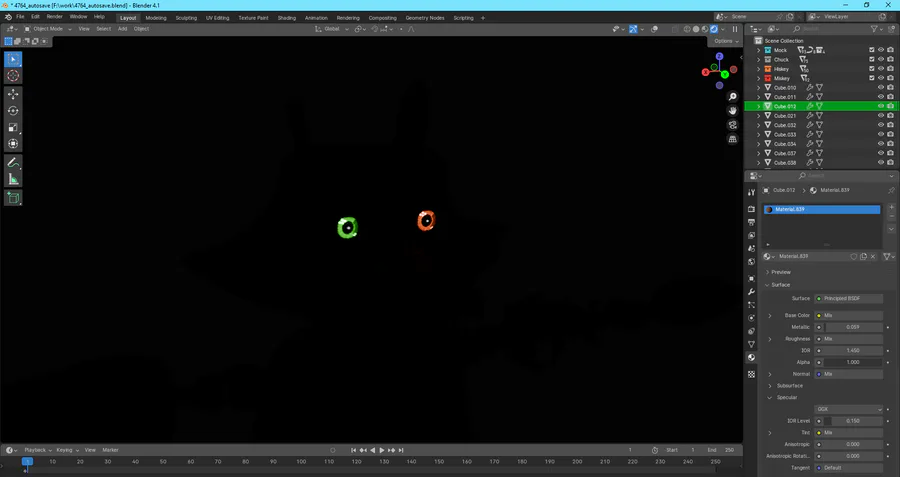Expand the Mock collection
The image size is (900, 477).
pyautogui.click(x=759, y=50)
